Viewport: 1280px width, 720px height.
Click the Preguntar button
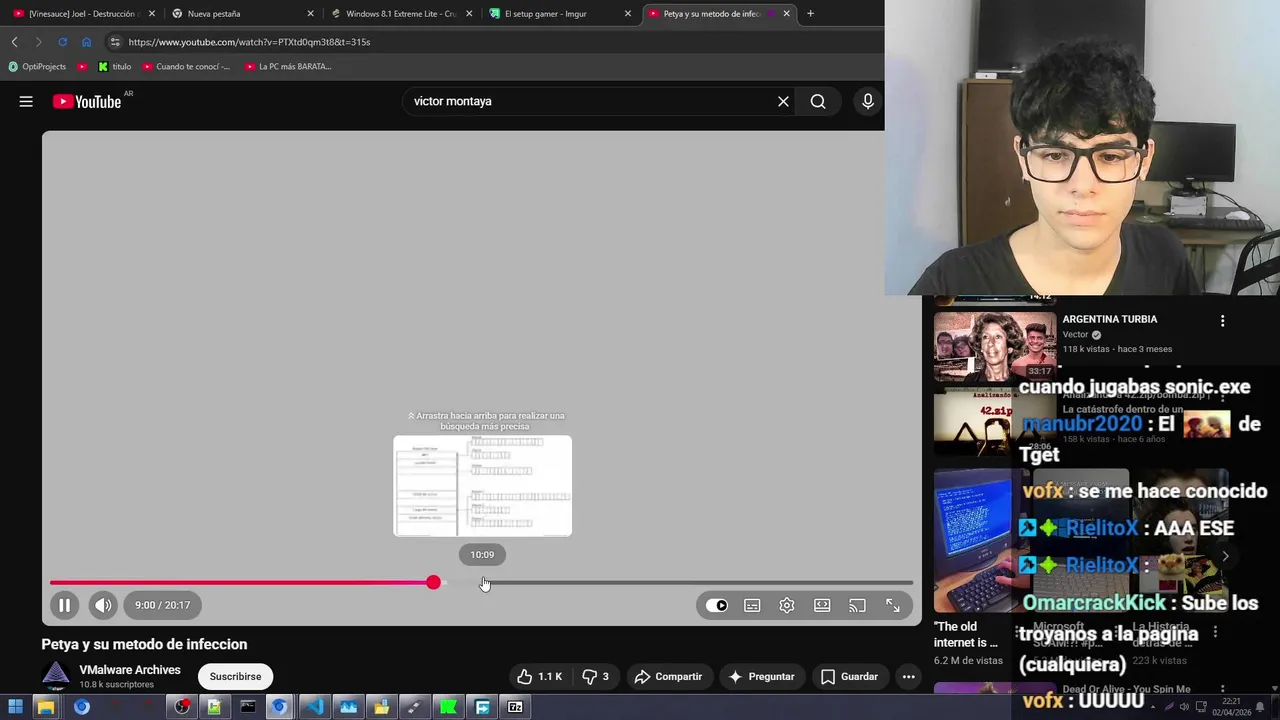click(x=761, y=677)
